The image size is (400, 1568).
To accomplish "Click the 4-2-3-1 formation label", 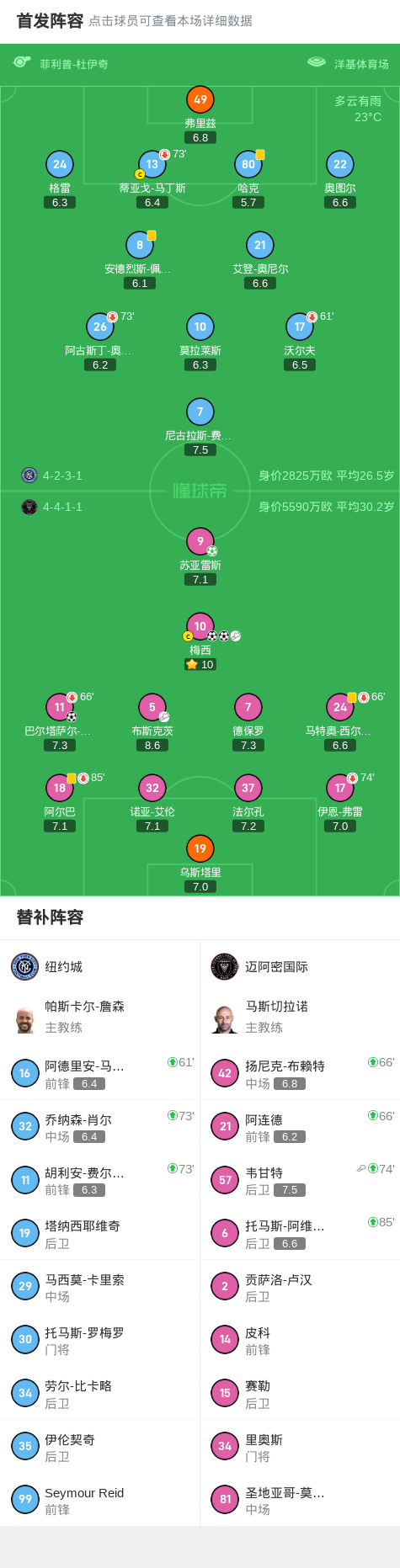I will [62, 476].
